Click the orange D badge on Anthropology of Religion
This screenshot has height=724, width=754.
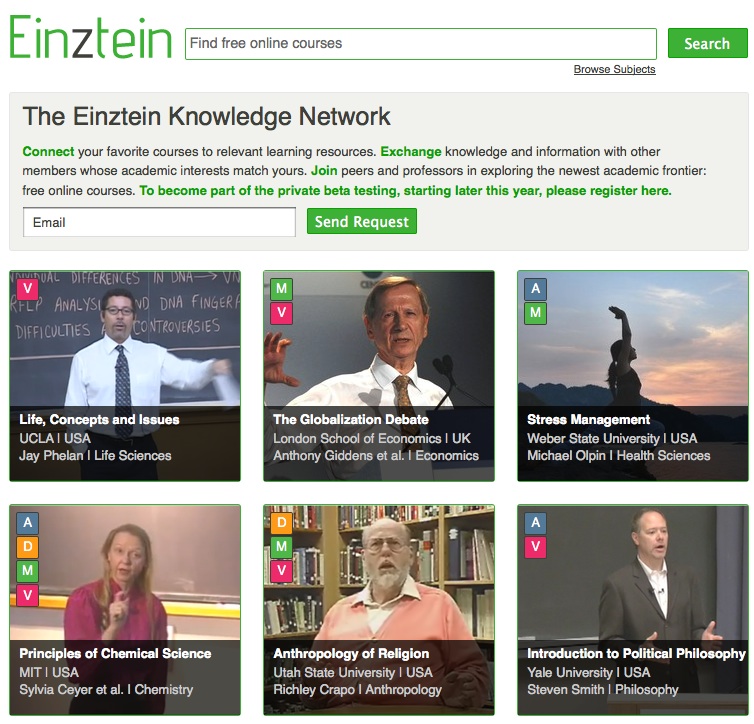281,523
